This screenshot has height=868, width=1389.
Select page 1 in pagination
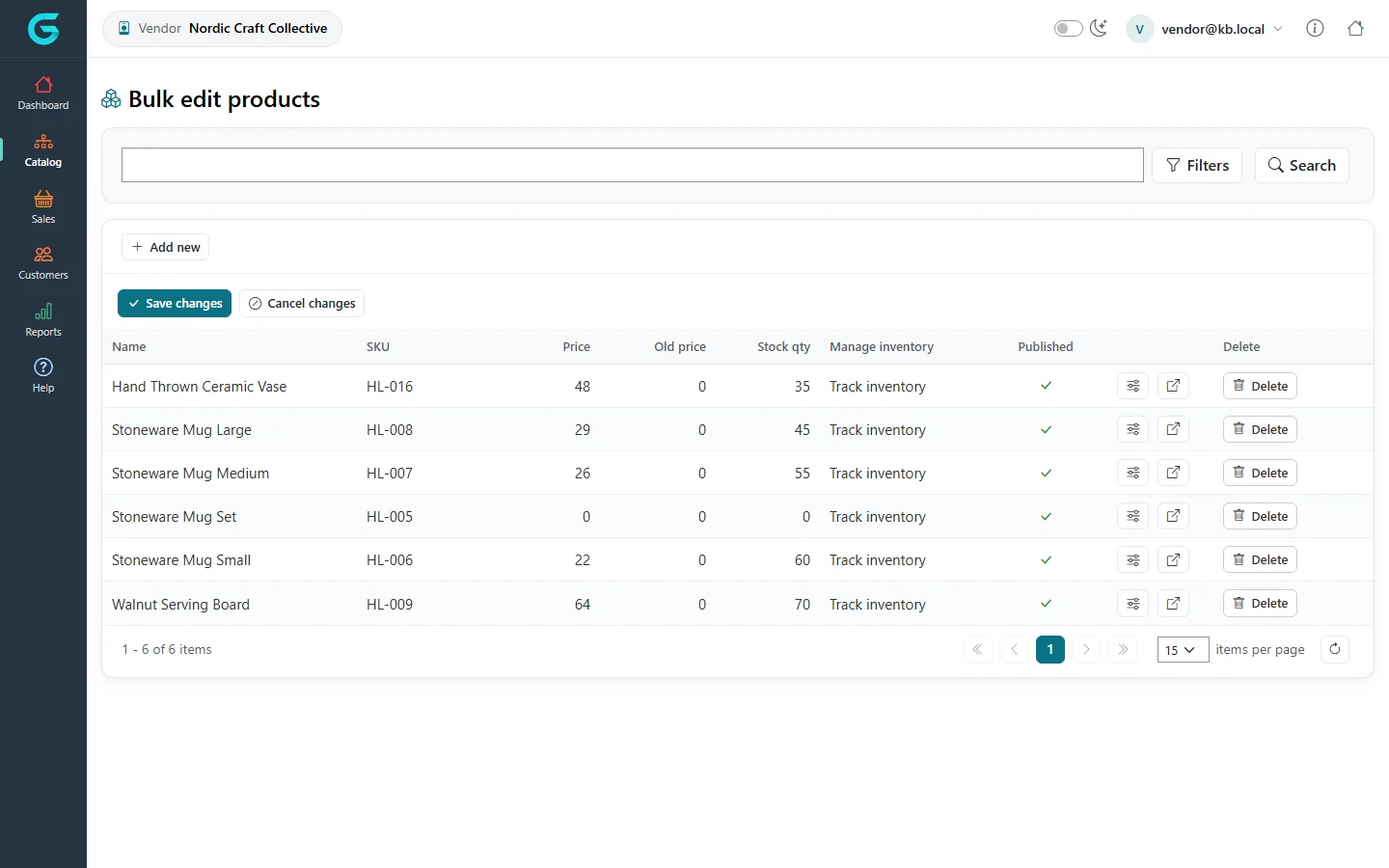[x=1050, y=649]
